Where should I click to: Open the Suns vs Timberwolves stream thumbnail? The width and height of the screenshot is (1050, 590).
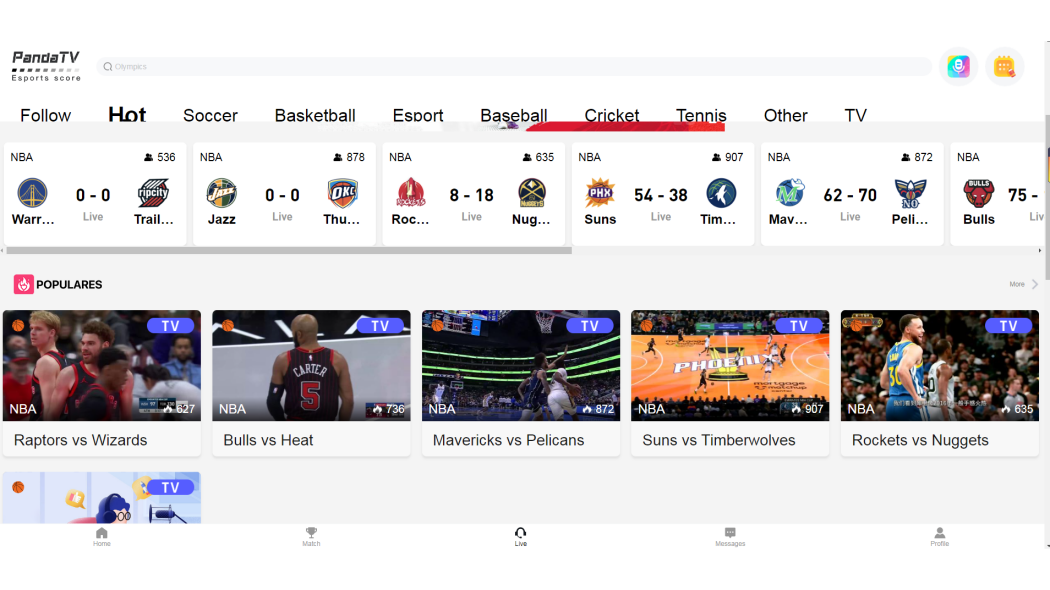pyautogui.click(x=730, y=366)
